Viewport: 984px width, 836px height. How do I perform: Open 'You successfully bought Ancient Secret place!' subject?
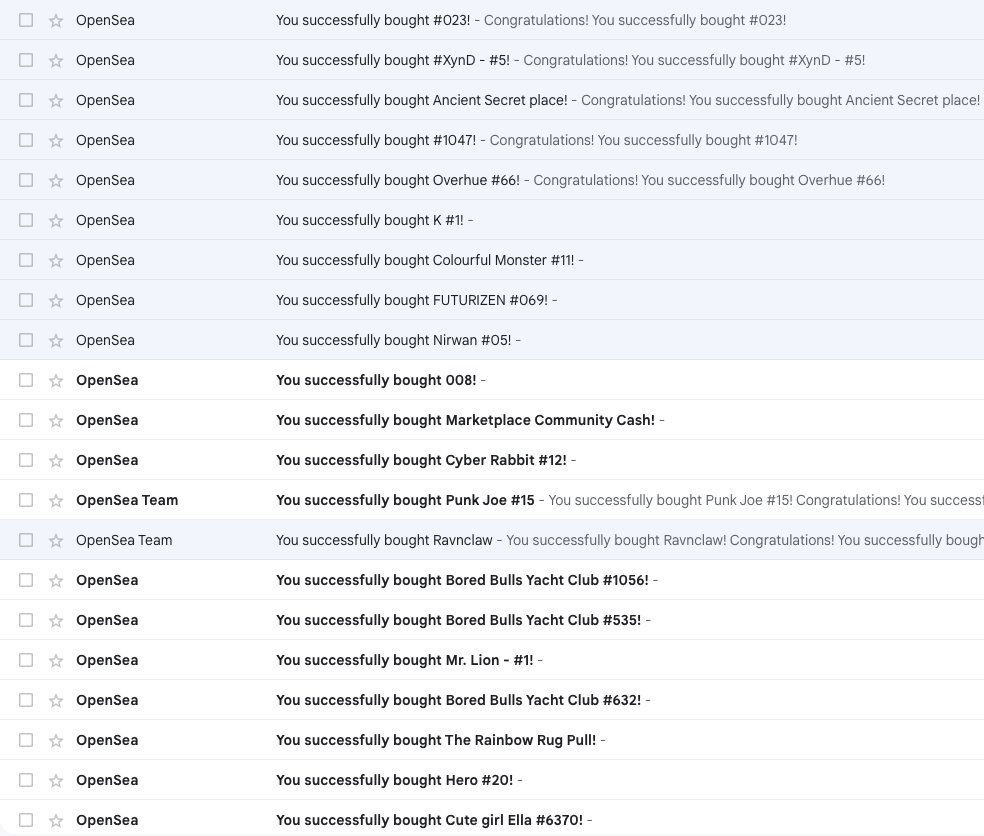pyautogui.click(x=422, y=100)
